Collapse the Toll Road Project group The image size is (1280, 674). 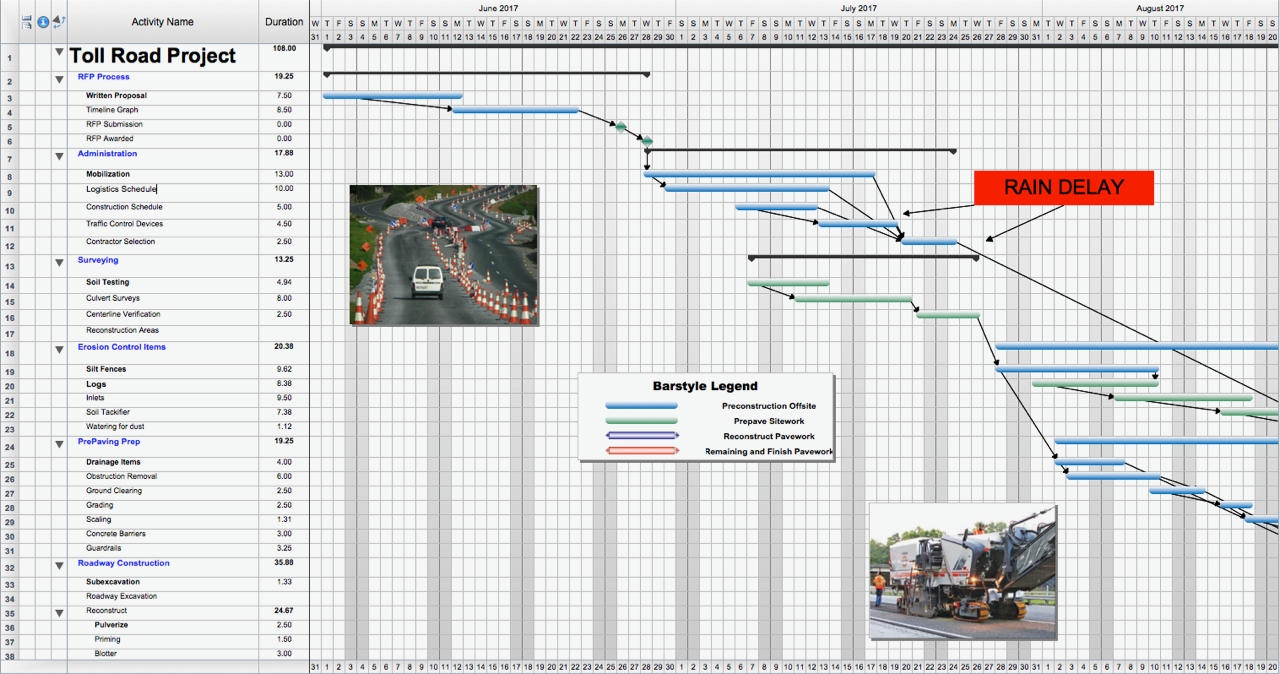pos(59,53)
